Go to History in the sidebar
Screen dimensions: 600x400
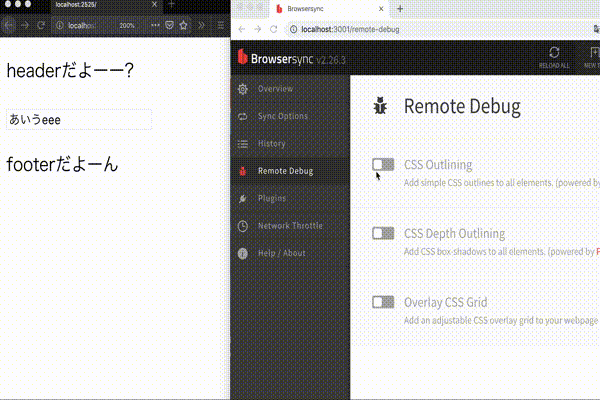290,144
